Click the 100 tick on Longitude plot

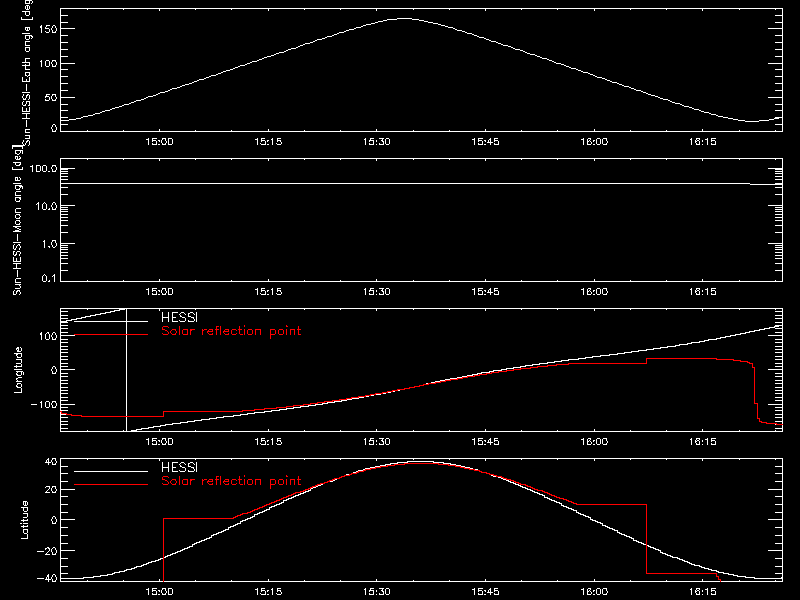[48, 336]
